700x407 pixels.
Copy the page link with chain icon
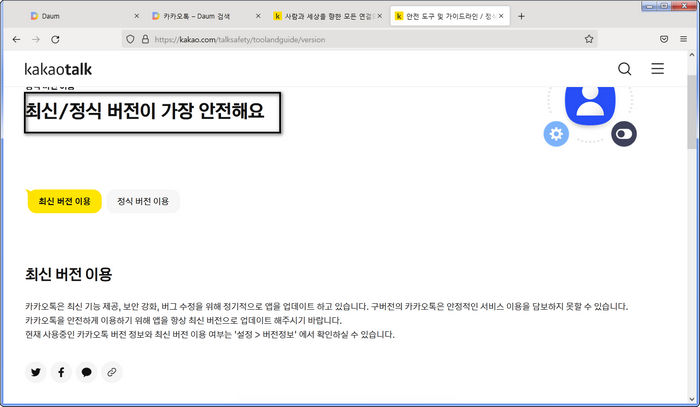point(112,372)
